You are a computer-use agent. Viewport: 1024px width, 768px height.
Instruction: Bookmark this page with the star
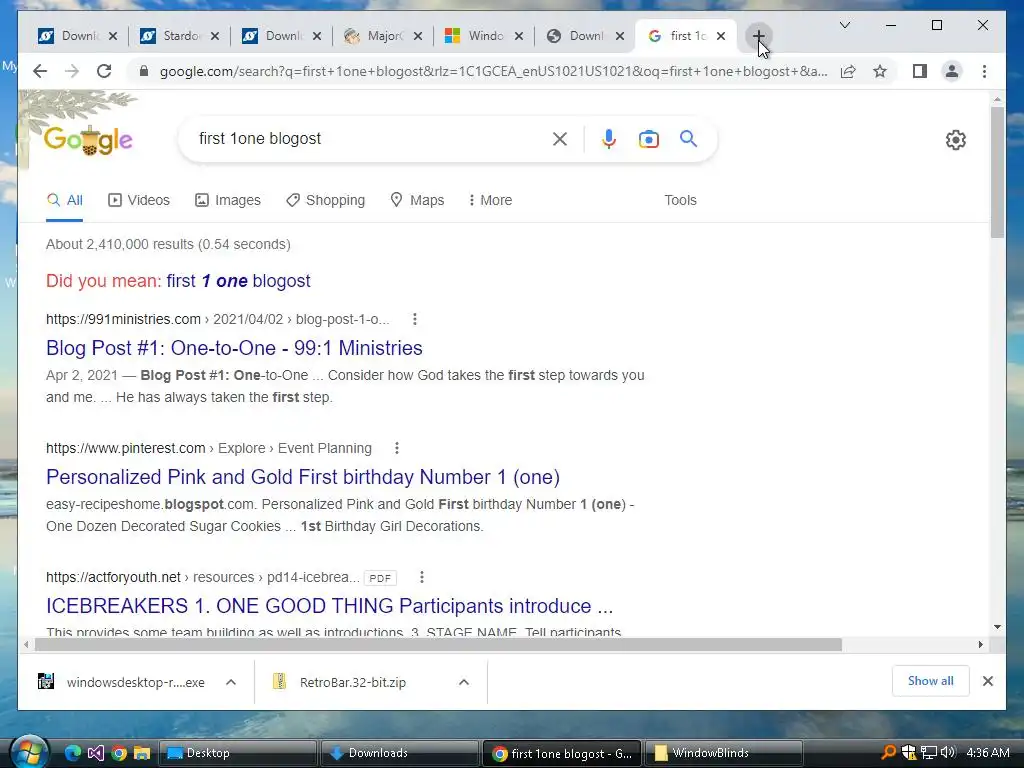(880, 71)
